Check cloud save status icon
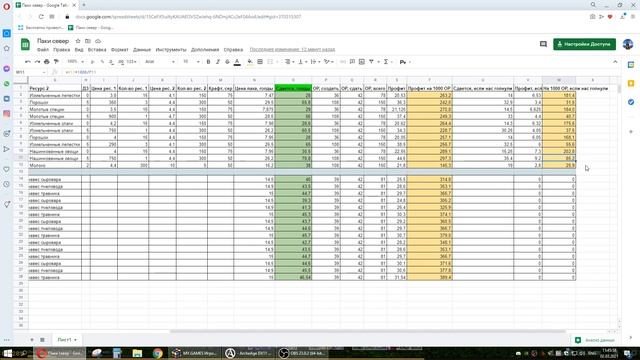Image resolution: width=640 pixels, height=360 pixels. (x=98, y=41)
